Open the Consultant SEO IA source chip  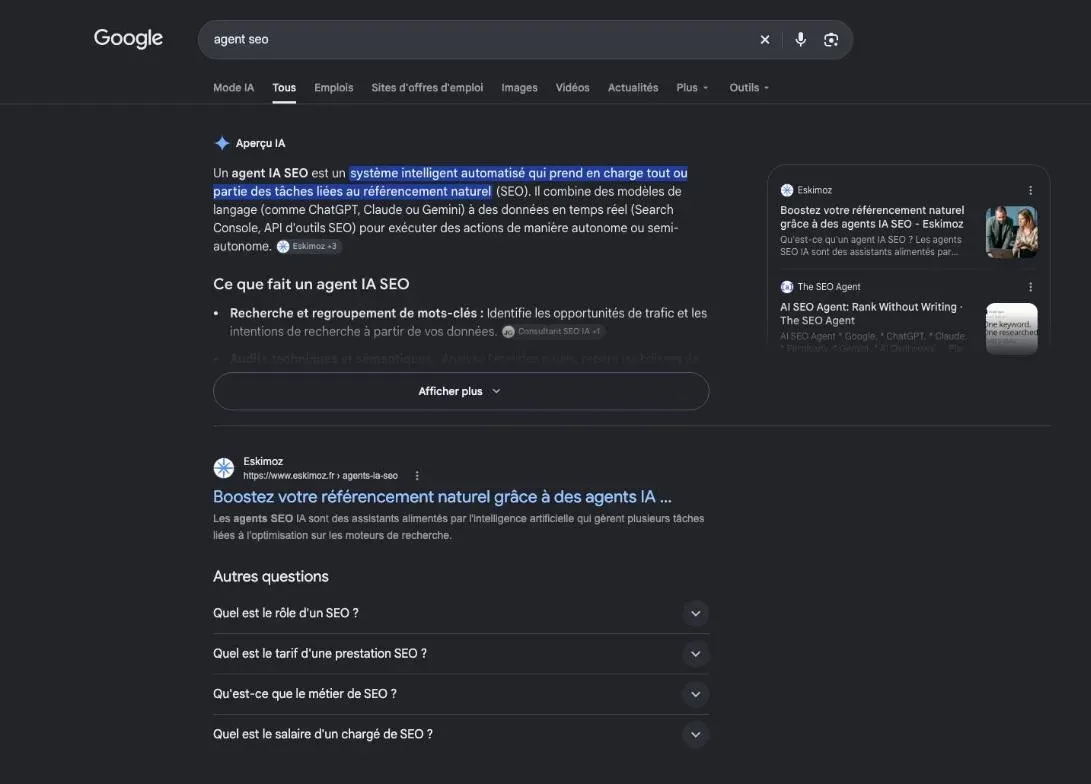(x=552, y=332)
